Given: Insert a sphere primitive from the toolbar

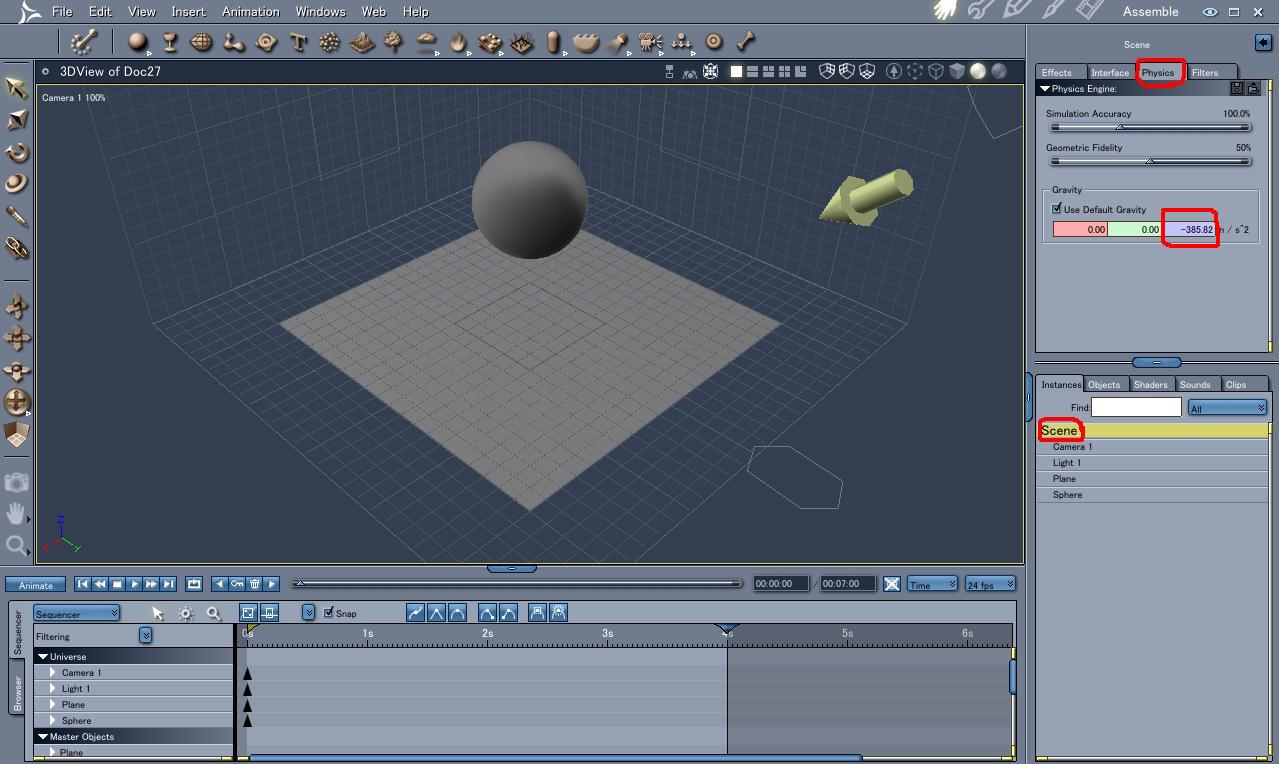Looking at the screenshot, I should point(138,42).
